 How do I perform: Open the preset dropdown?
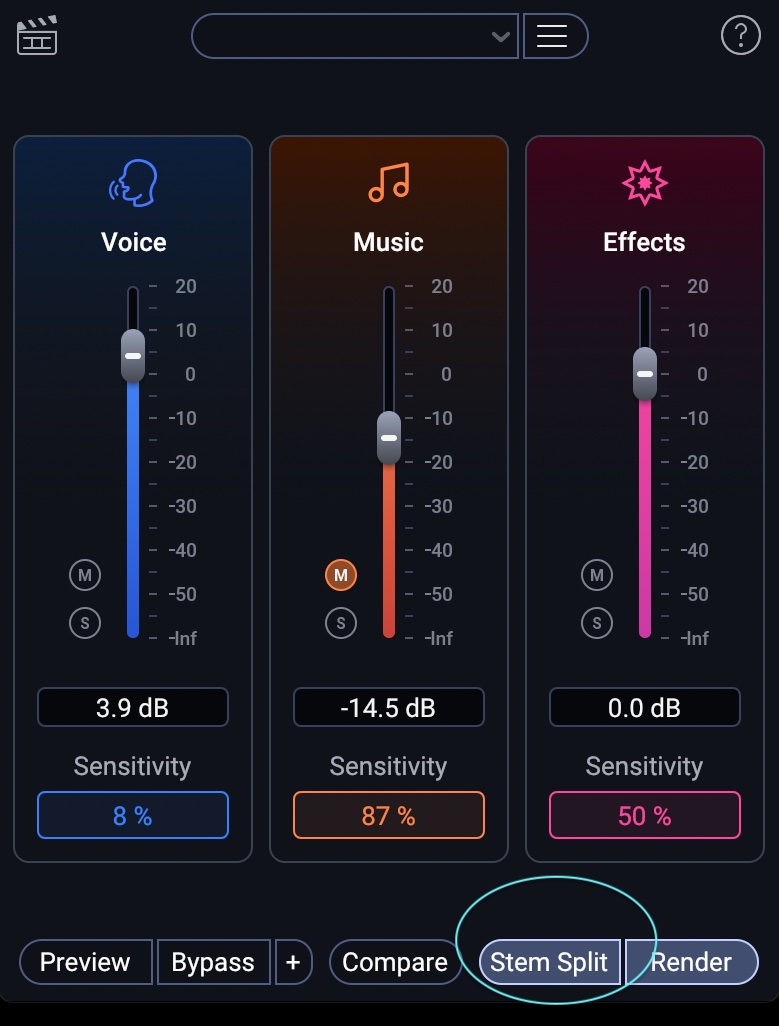[x=354, y=35]
